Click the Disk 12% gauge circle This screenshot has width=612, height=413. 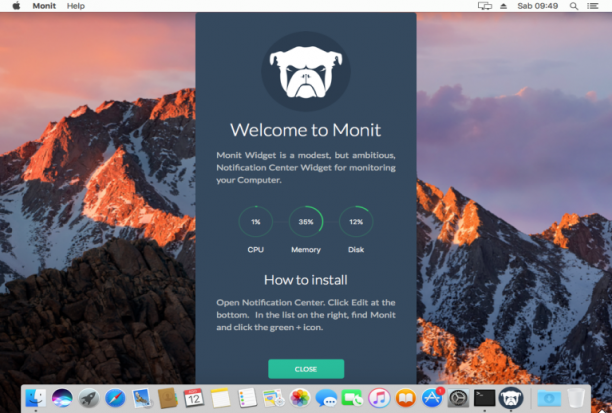tap(356, 222)
